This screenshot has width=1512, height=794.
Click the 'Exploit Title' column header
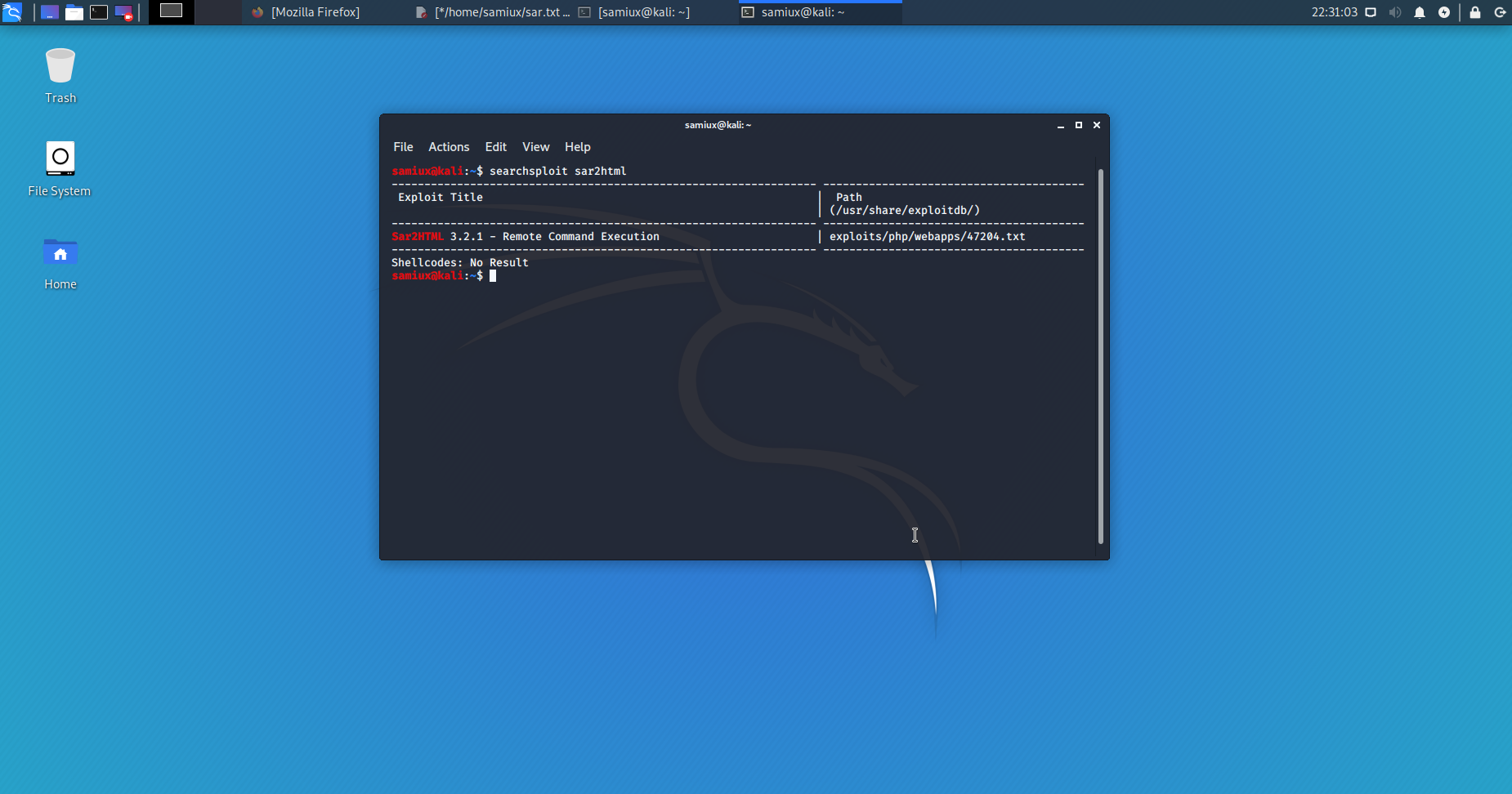coord(441,197)
